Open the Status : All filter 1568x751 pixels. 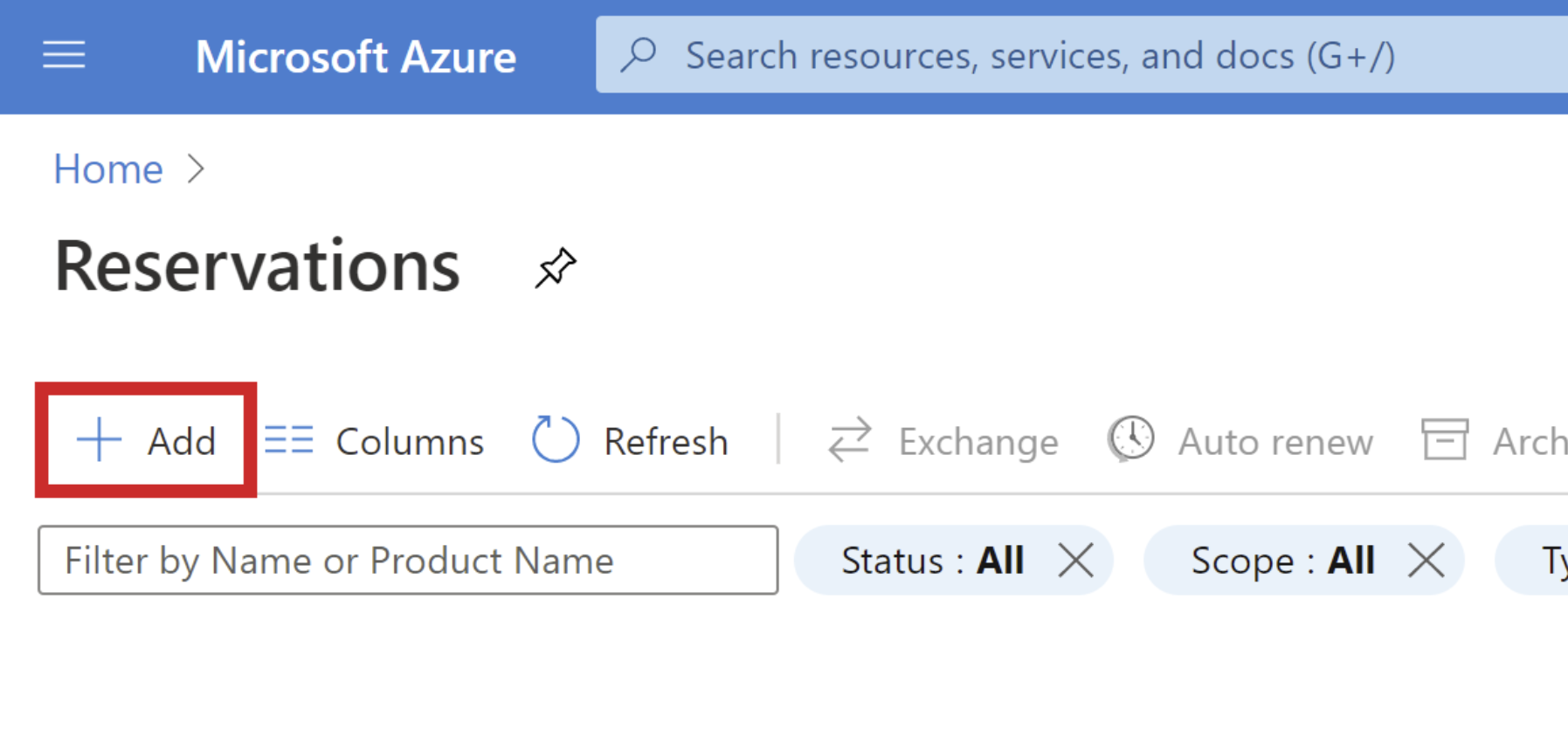point(931,560)
